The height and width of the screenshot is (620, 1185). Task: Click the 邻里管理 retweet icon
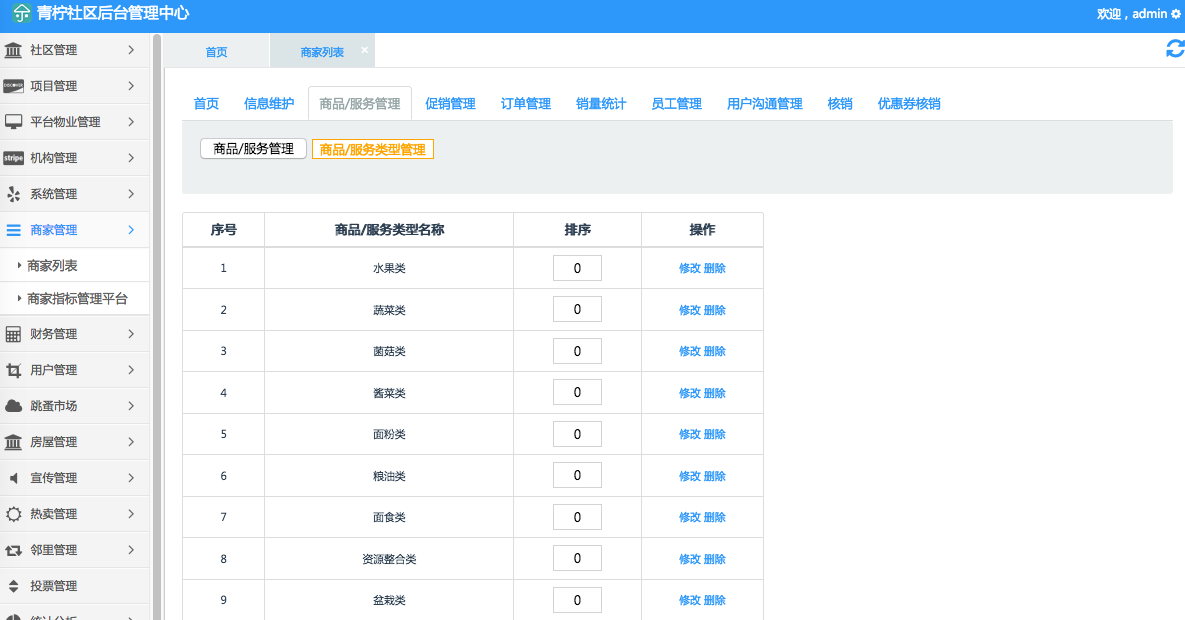point(13,550)
